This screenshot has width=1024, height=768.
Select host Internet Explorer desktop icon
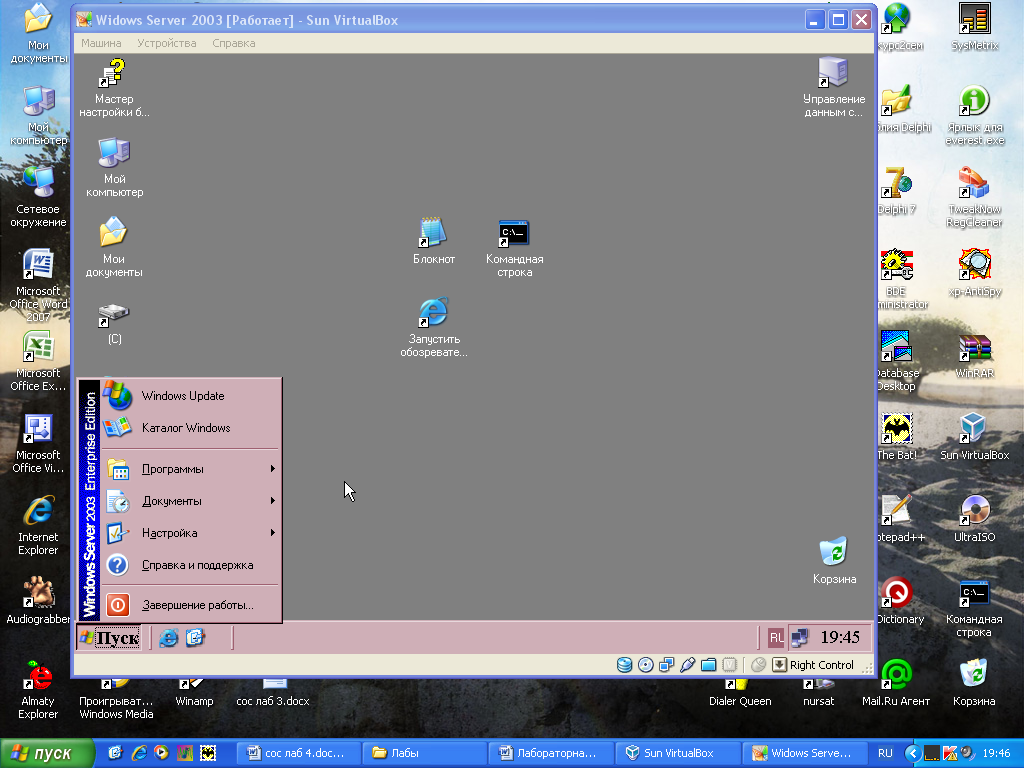tap(38, 525)
